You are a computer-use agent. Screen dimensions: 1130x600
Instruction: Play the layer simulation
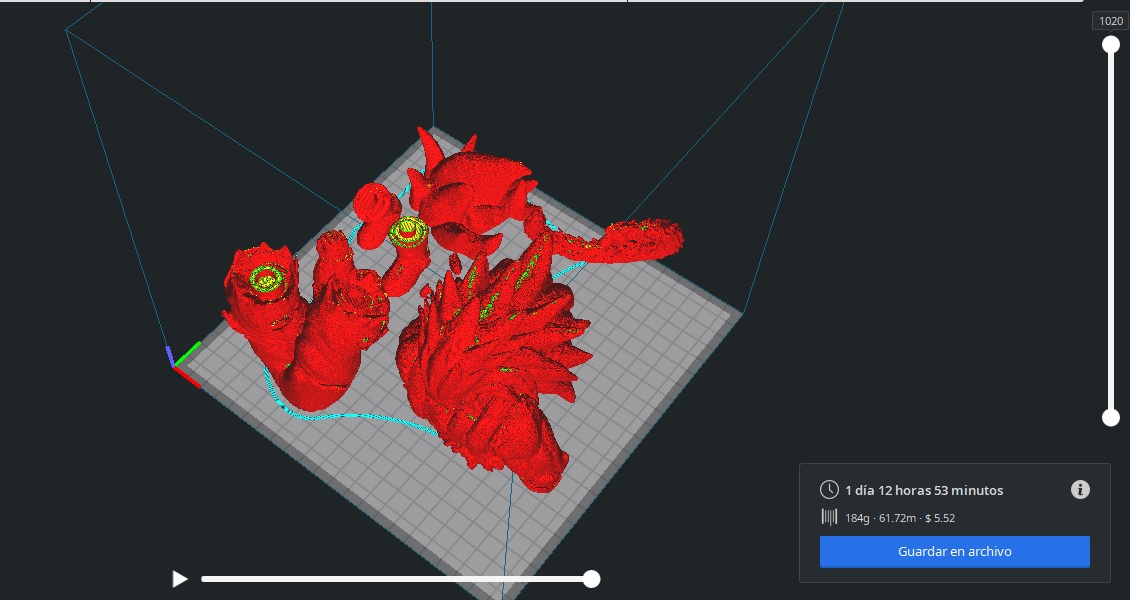coord(179,578)
